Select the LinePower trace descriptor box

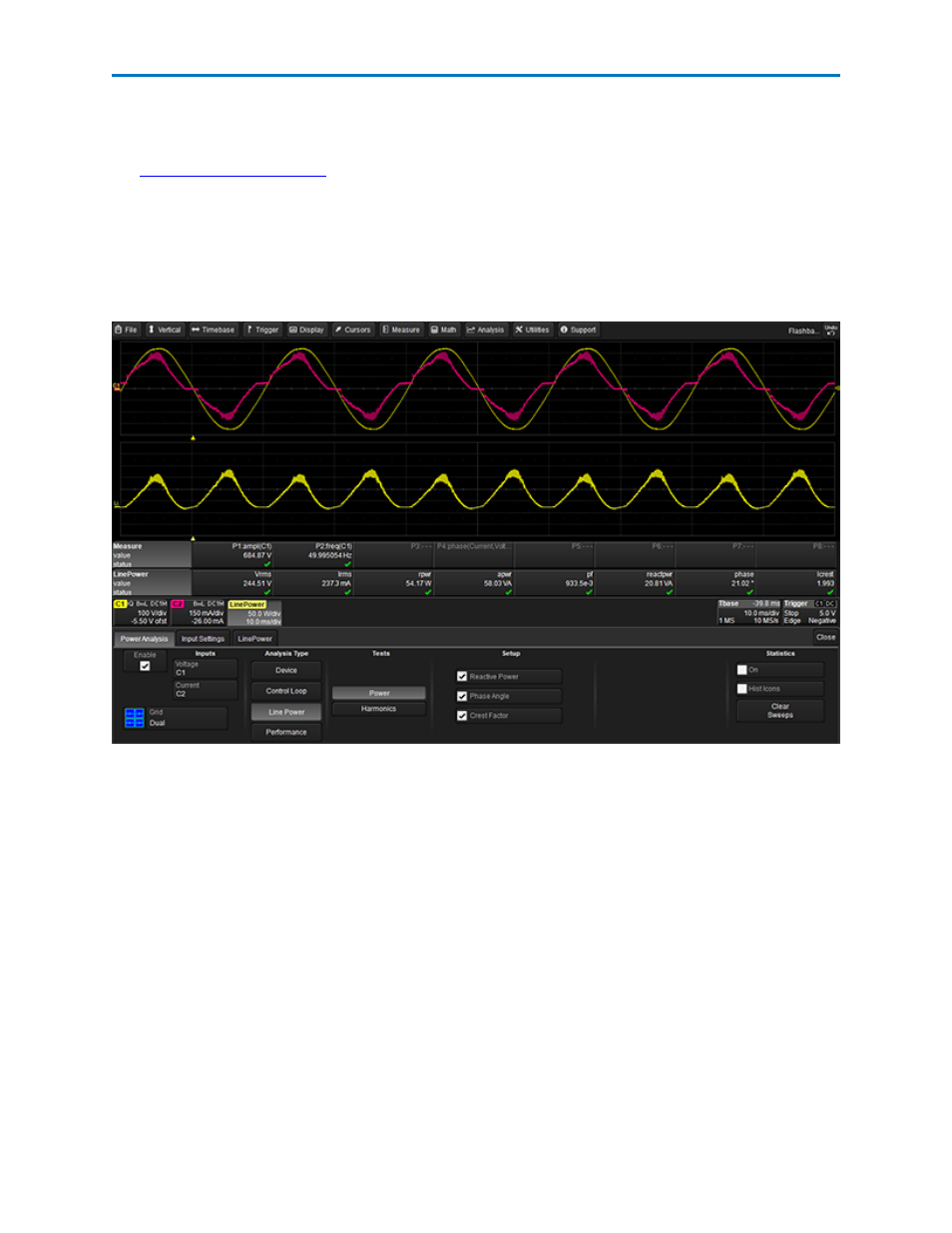coord(254,613)
